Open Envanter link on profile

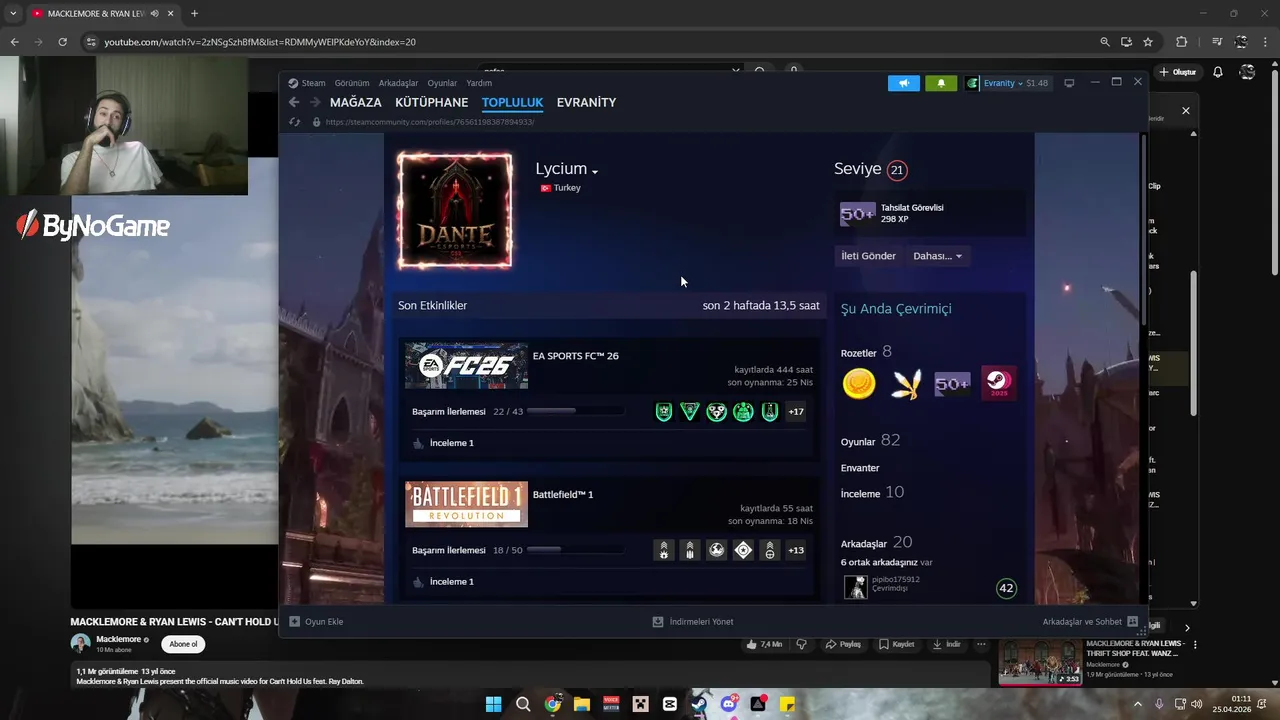tap(860, 468)
